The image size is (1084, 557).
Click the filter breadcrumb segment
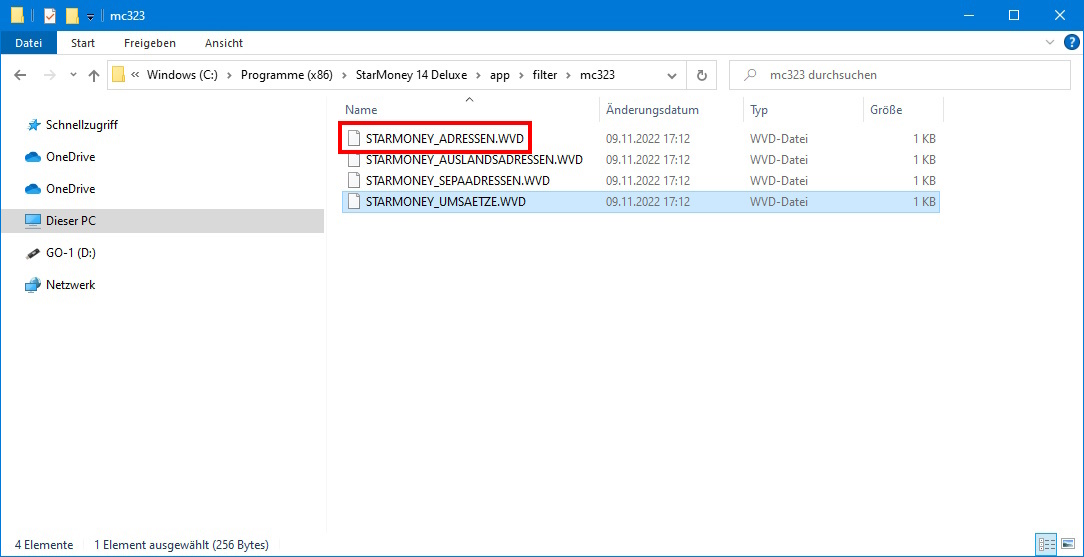click(545, 75)
